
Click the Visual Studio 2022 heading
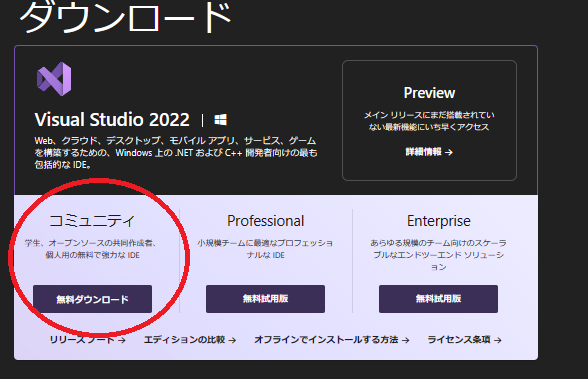112,120
